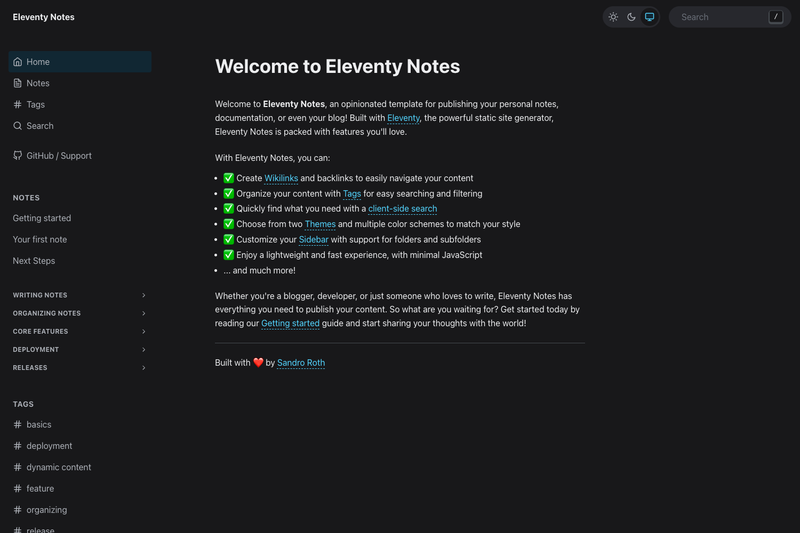Follow the Getting started link in the paragraph
Viewport: 800px width, 533px height.
290,323
